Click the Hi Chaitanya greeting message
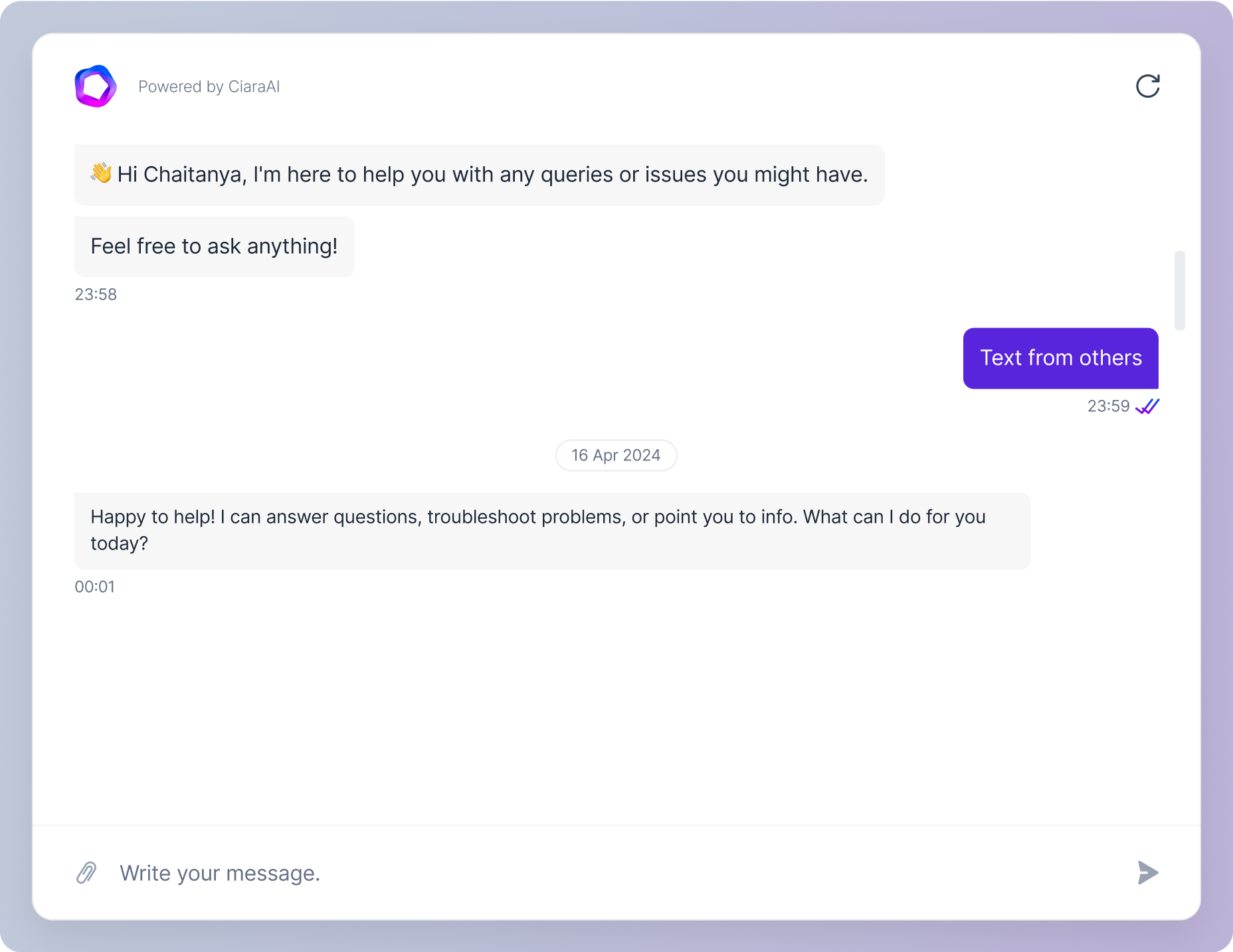 click(x=479, y=175)
